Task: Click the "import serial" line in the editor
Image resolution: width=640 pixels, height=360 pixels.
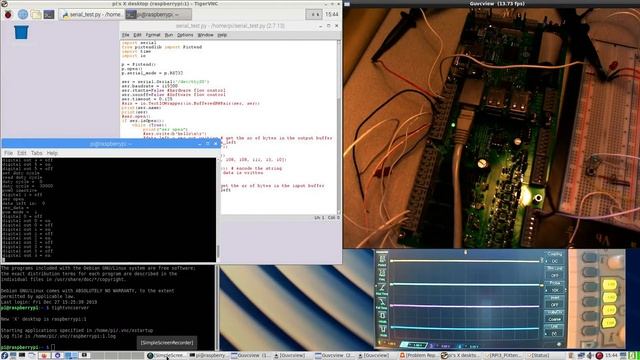Action: [139, 42]
